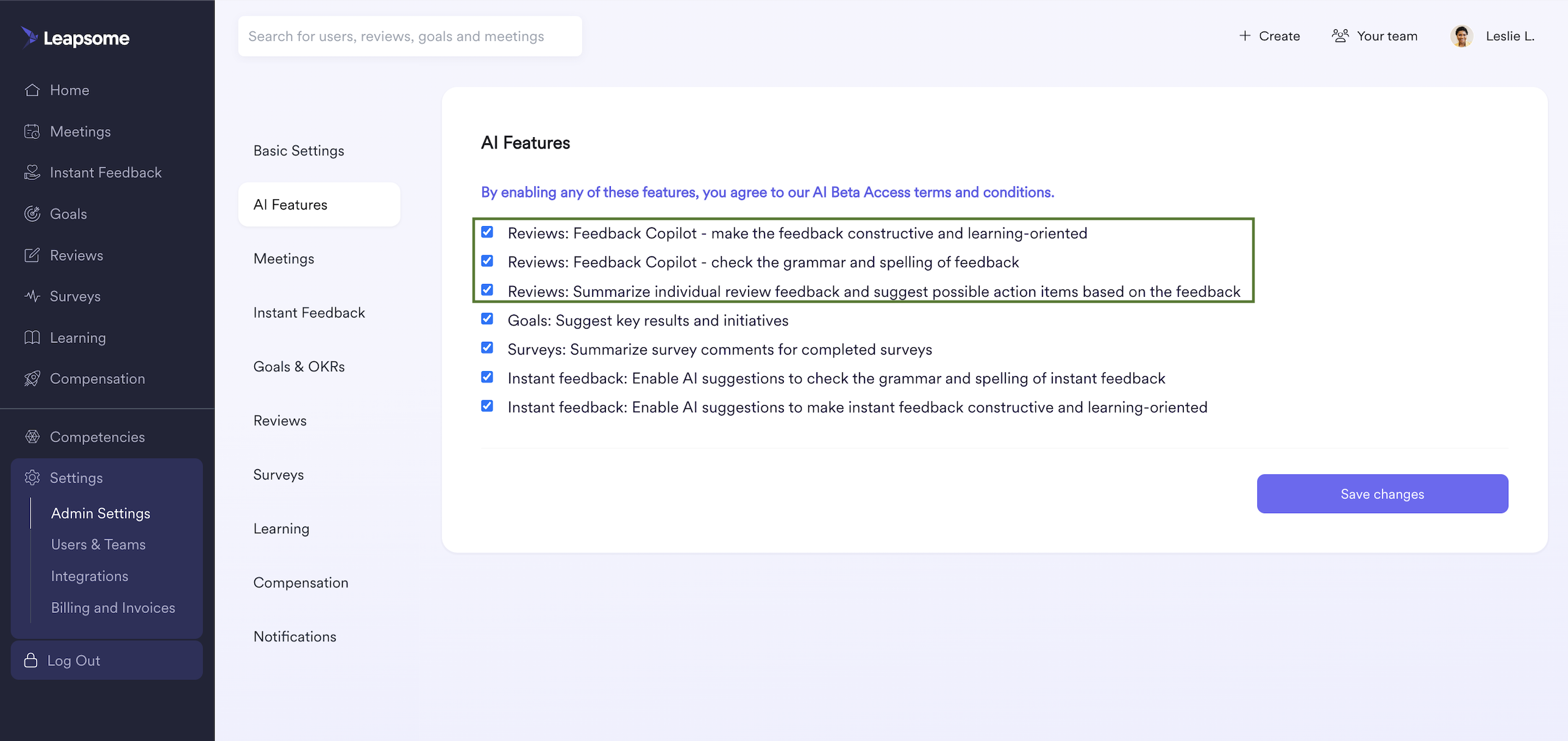Image resolution: width=1568 pixels, height=741 pixels.
Task: Click Leslie L. user name
Action: pyautogui.click(x=1511, y=36)
